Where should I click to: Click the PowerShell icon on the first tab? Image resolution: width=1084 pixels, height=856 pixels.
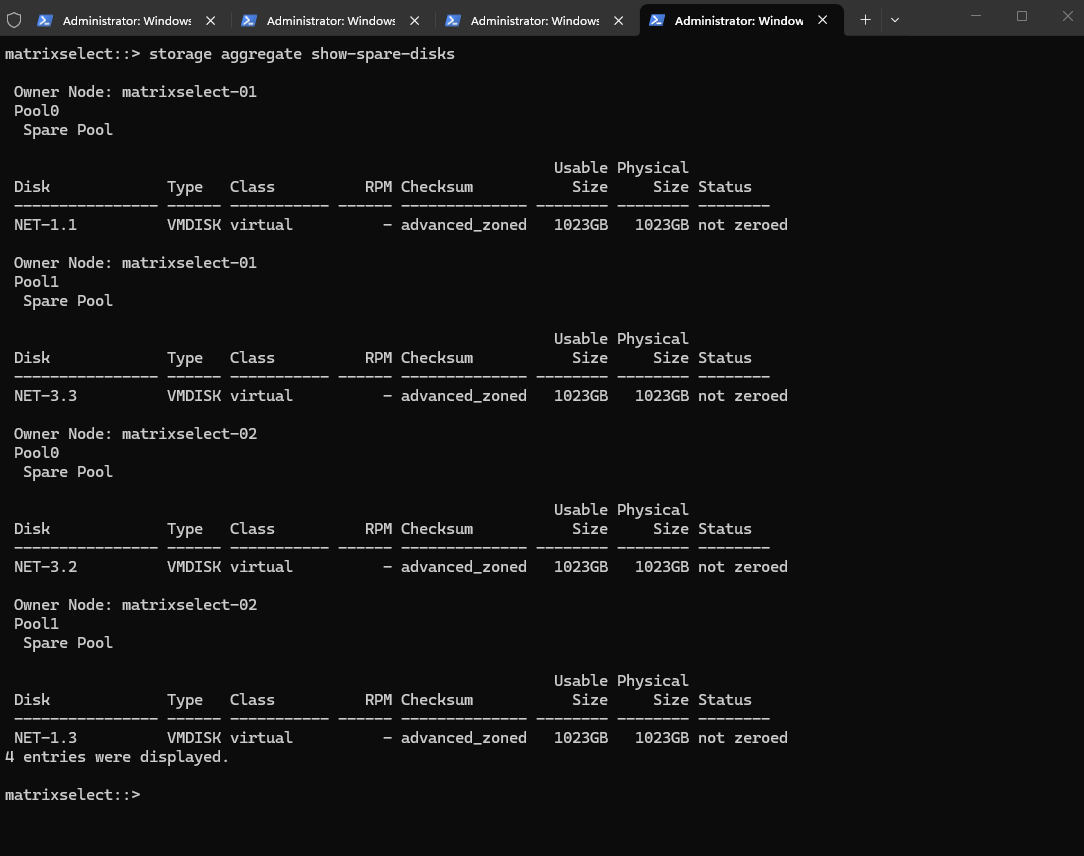[45, 20]
